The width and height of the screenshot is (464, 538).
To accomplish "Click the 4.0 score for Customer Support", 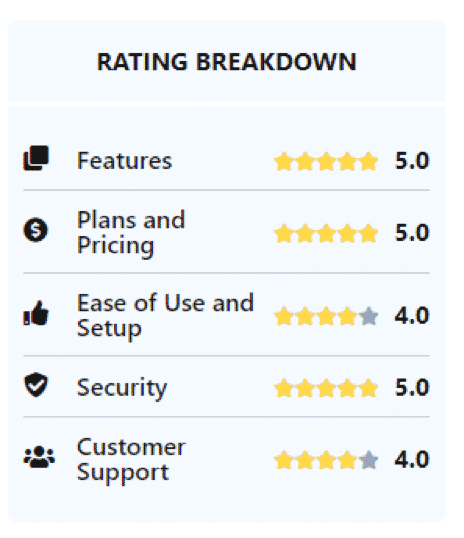I will (412, 460).
